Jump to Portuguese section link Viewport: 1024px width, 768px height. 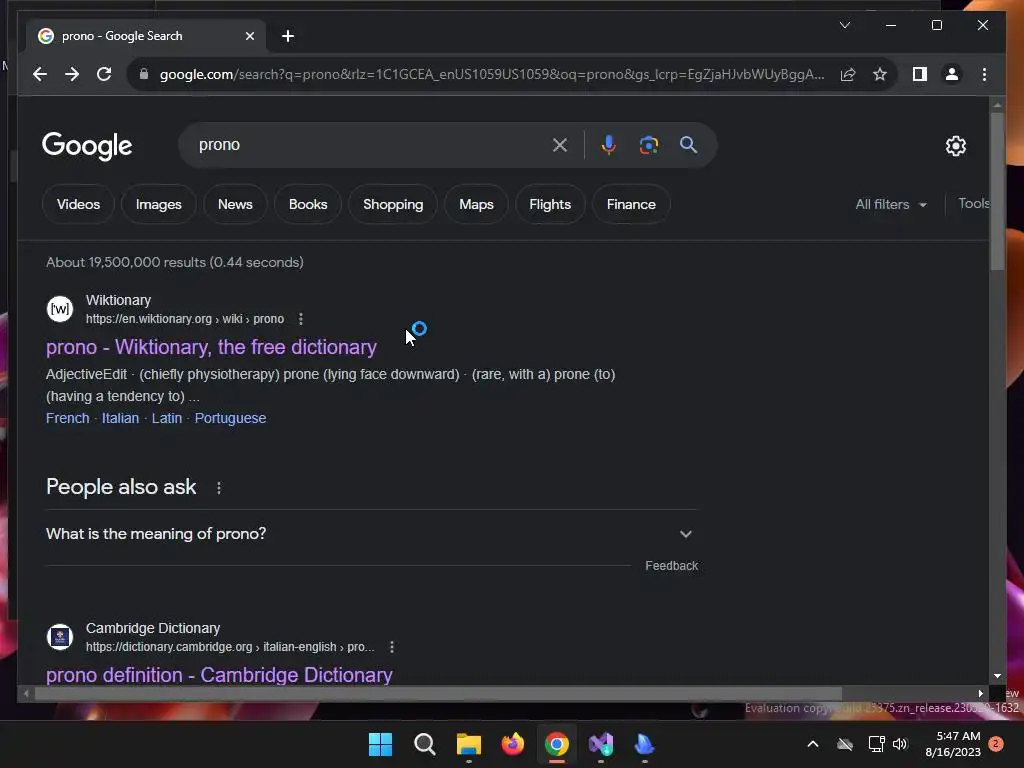click(x=230, y=418)
